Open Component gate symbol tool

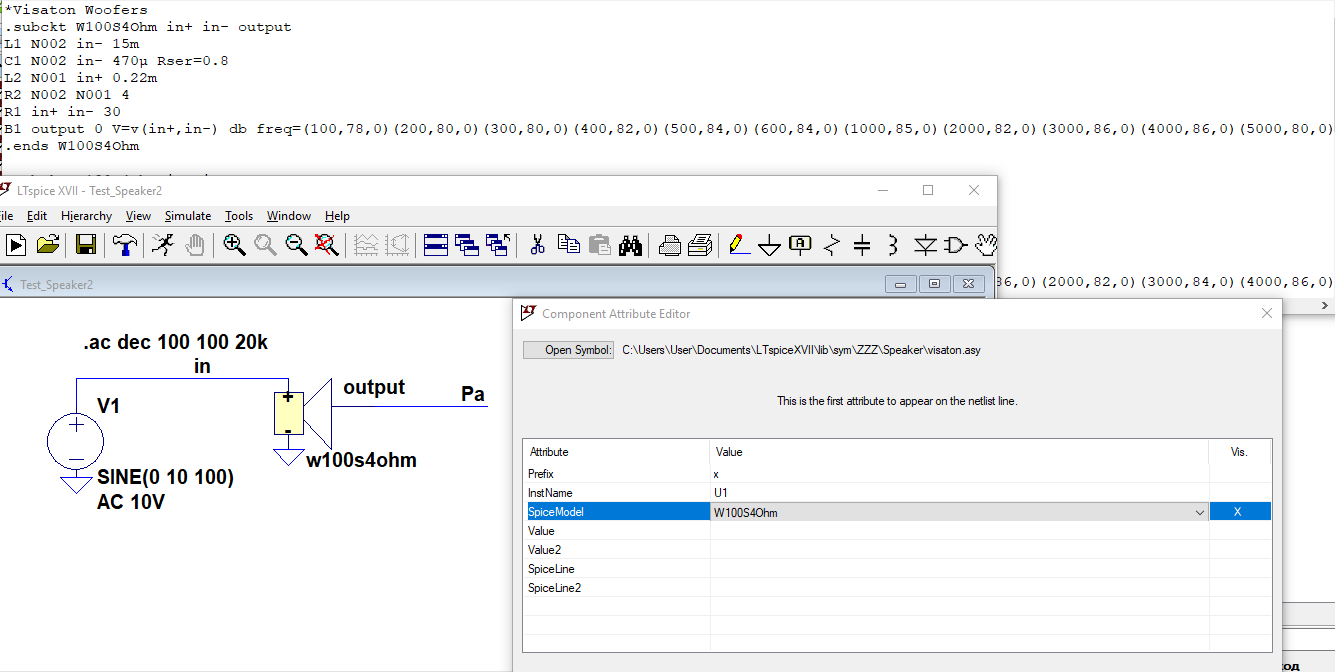(957, 244)
